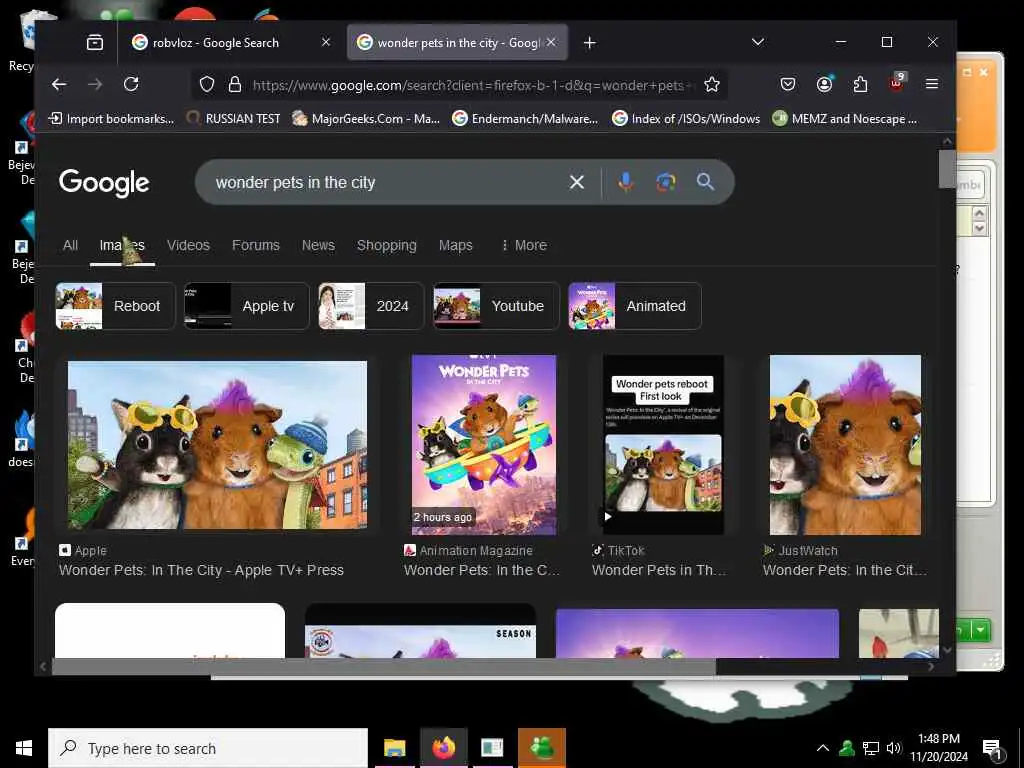
Task: Filter images by 2024 chip
Action: point(372,306)
